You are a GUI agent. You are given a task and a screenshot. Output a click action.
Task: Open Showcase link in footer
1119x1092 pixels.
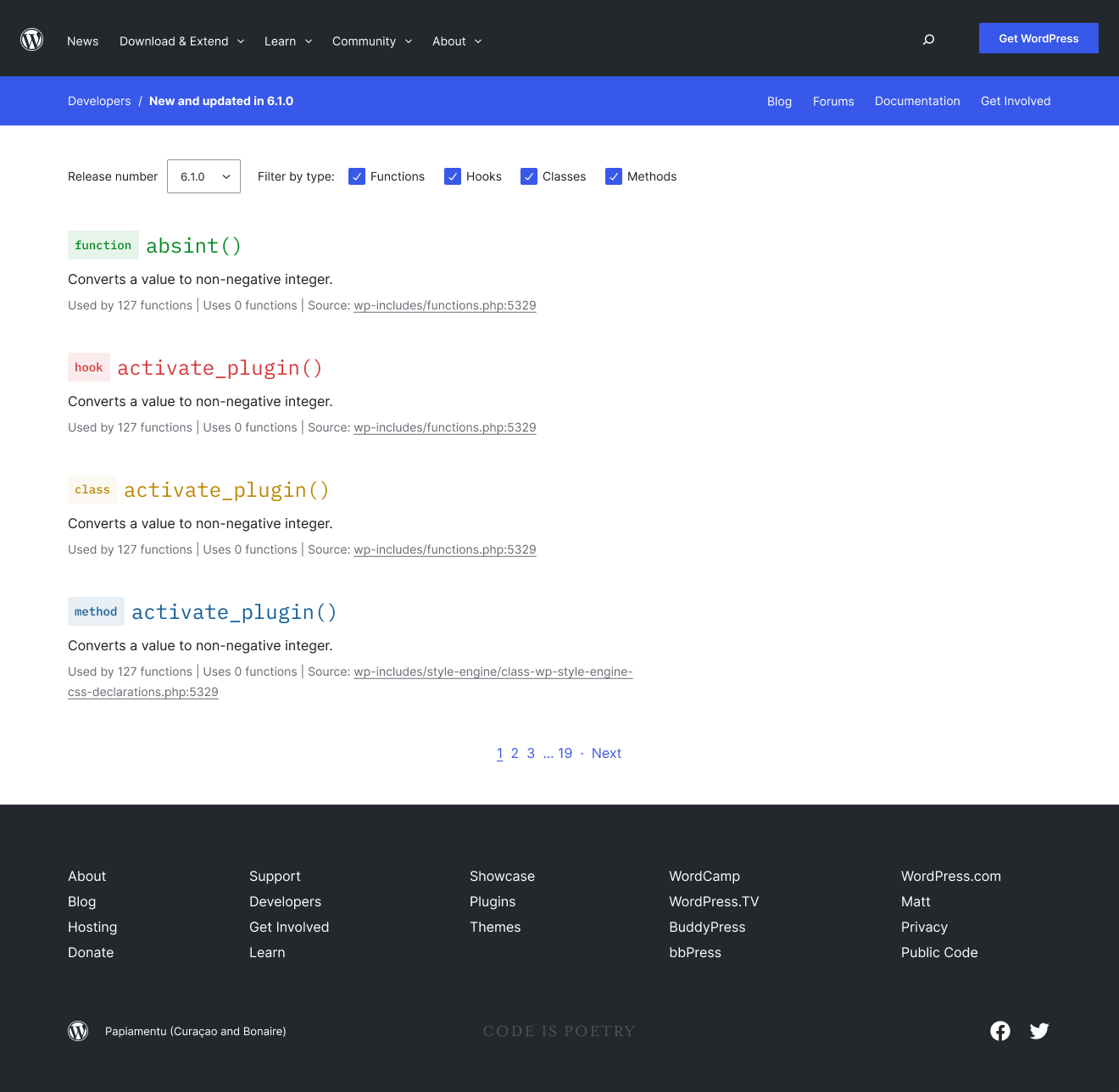click(x=502, y=876)
